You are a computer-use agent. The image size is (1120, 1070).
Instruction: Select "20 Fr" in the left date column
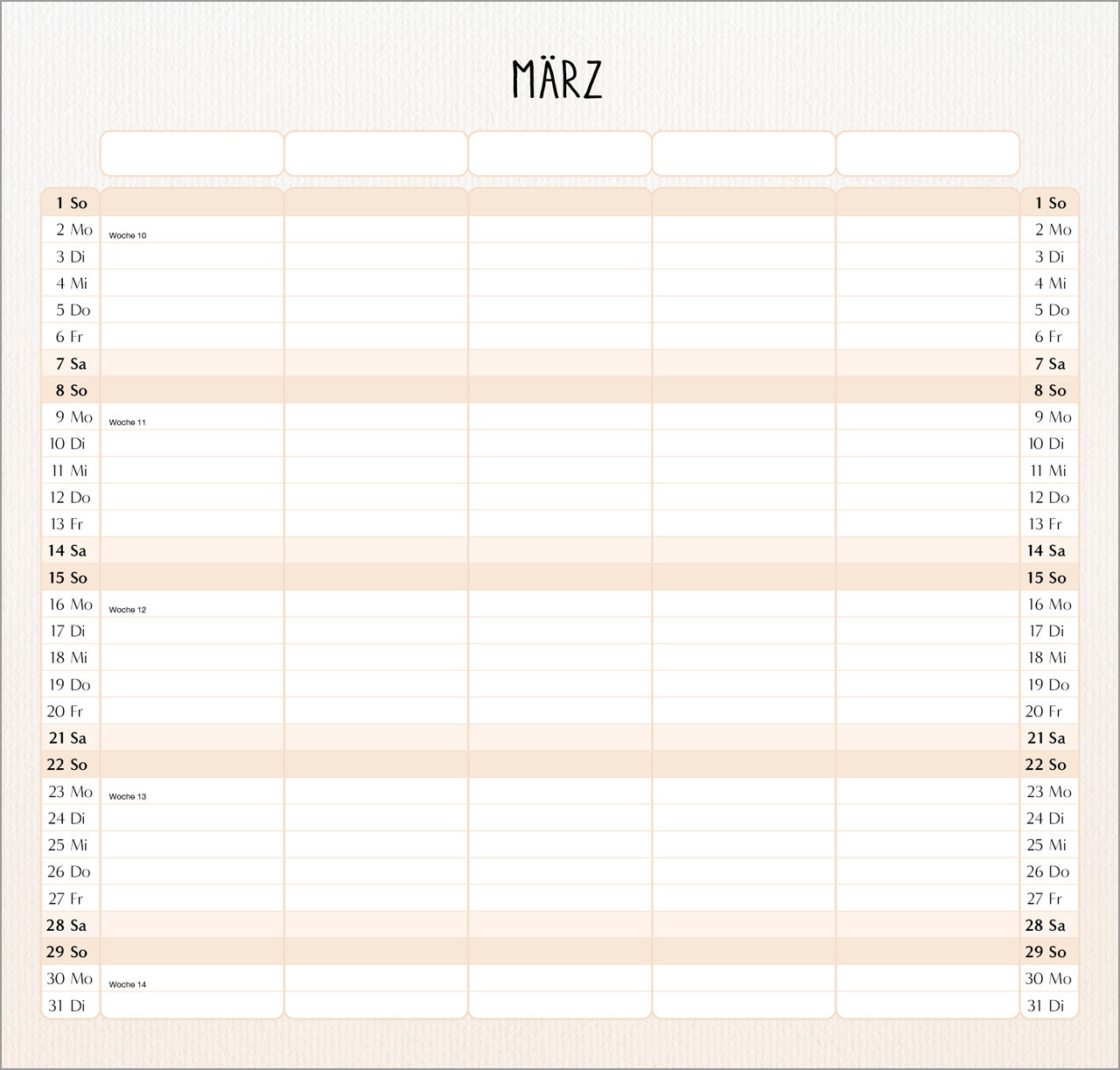click(66, 711)
